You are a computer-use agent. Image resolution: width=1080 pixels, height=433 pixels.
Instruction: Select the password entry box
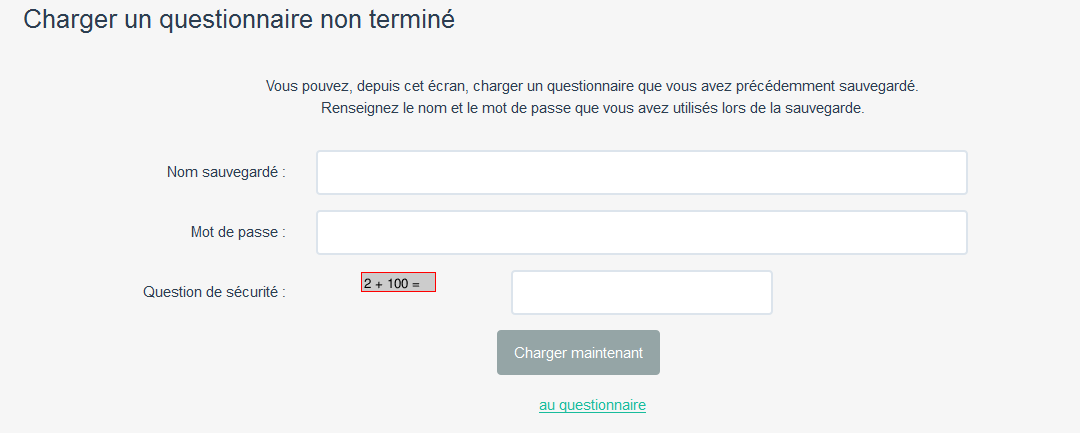coord(641,232)
